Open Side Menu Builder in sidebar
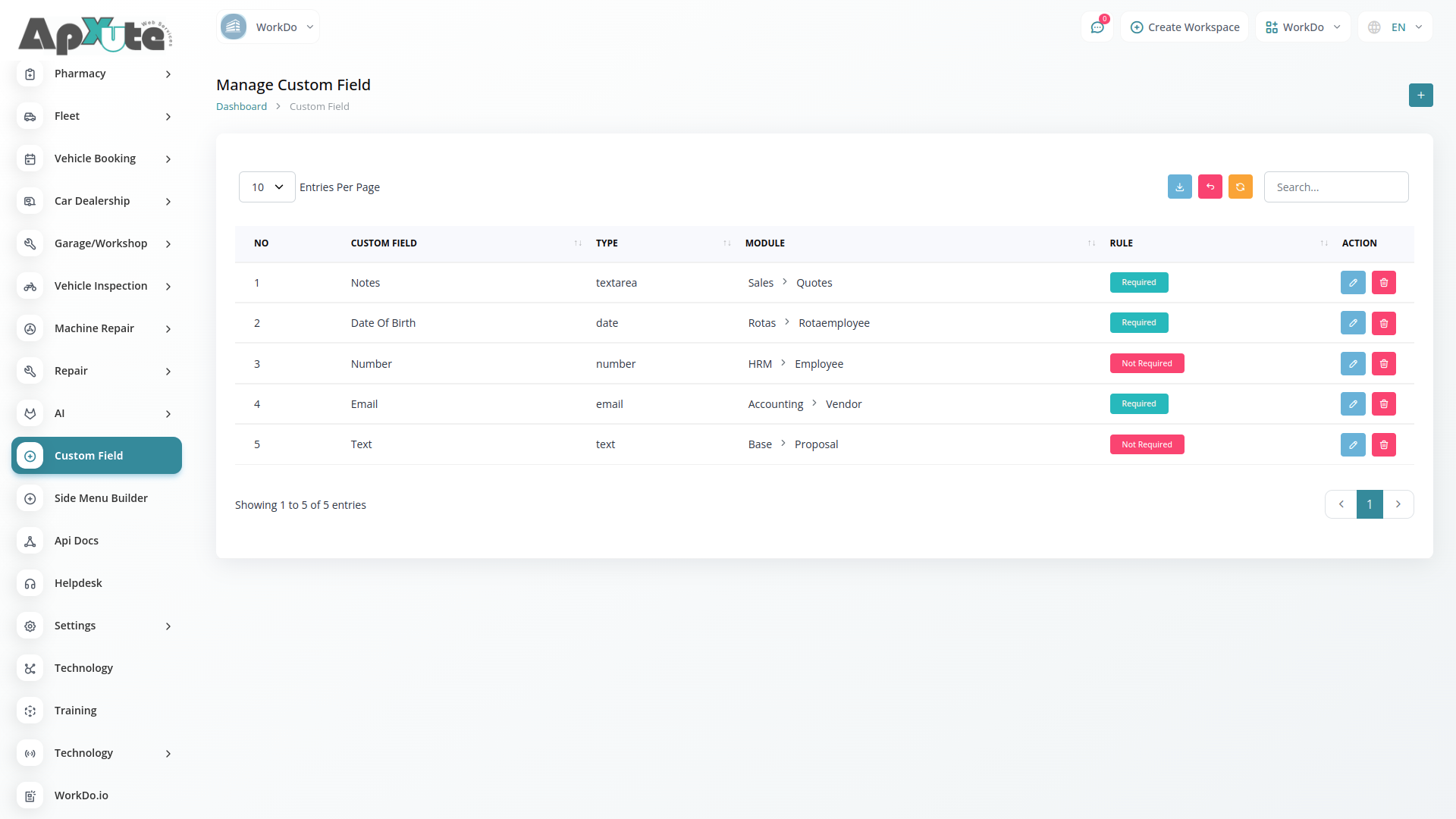This screenshot has height=819, width=1456. point(101,498)
